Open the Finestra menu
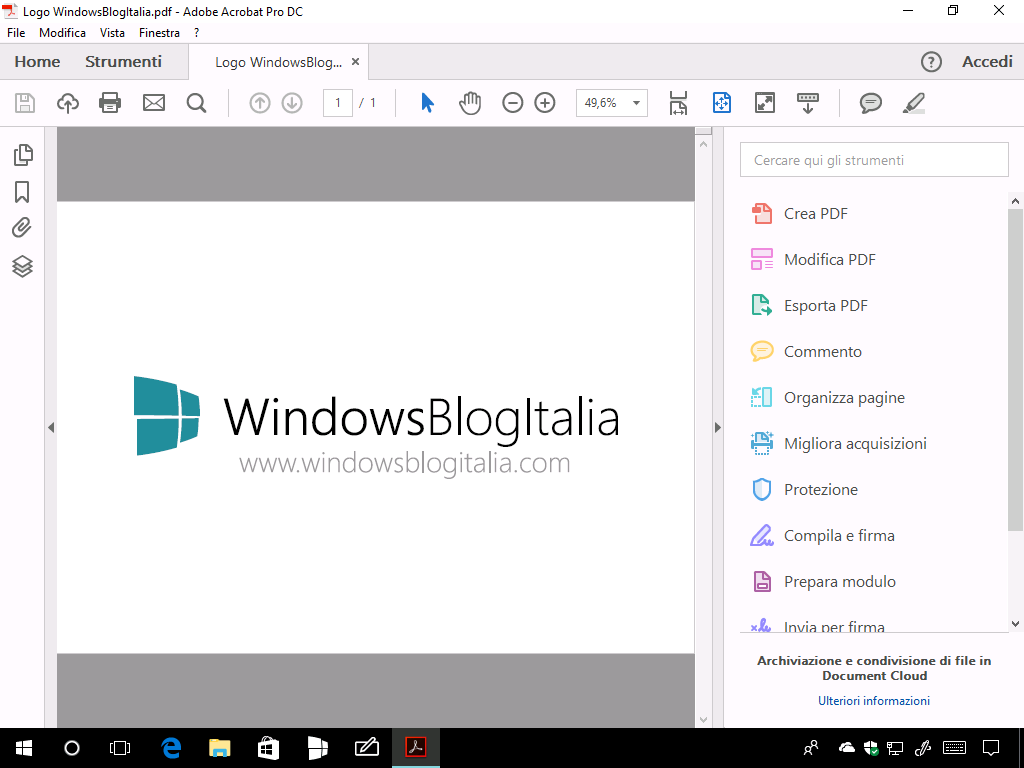 [159, 33]
